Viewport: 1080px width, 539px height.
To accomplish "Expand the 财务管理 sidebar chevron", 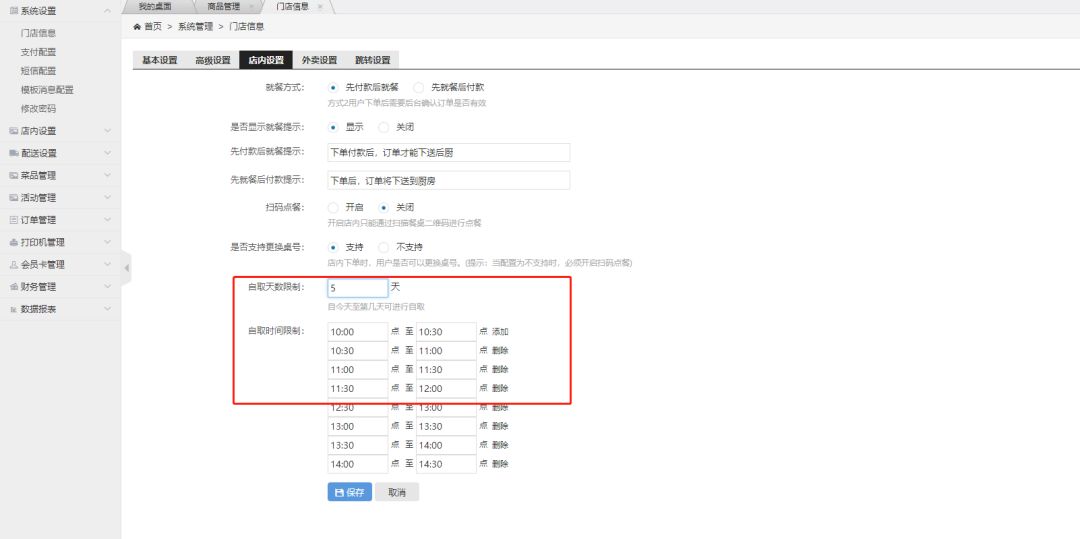I will 107,287.
